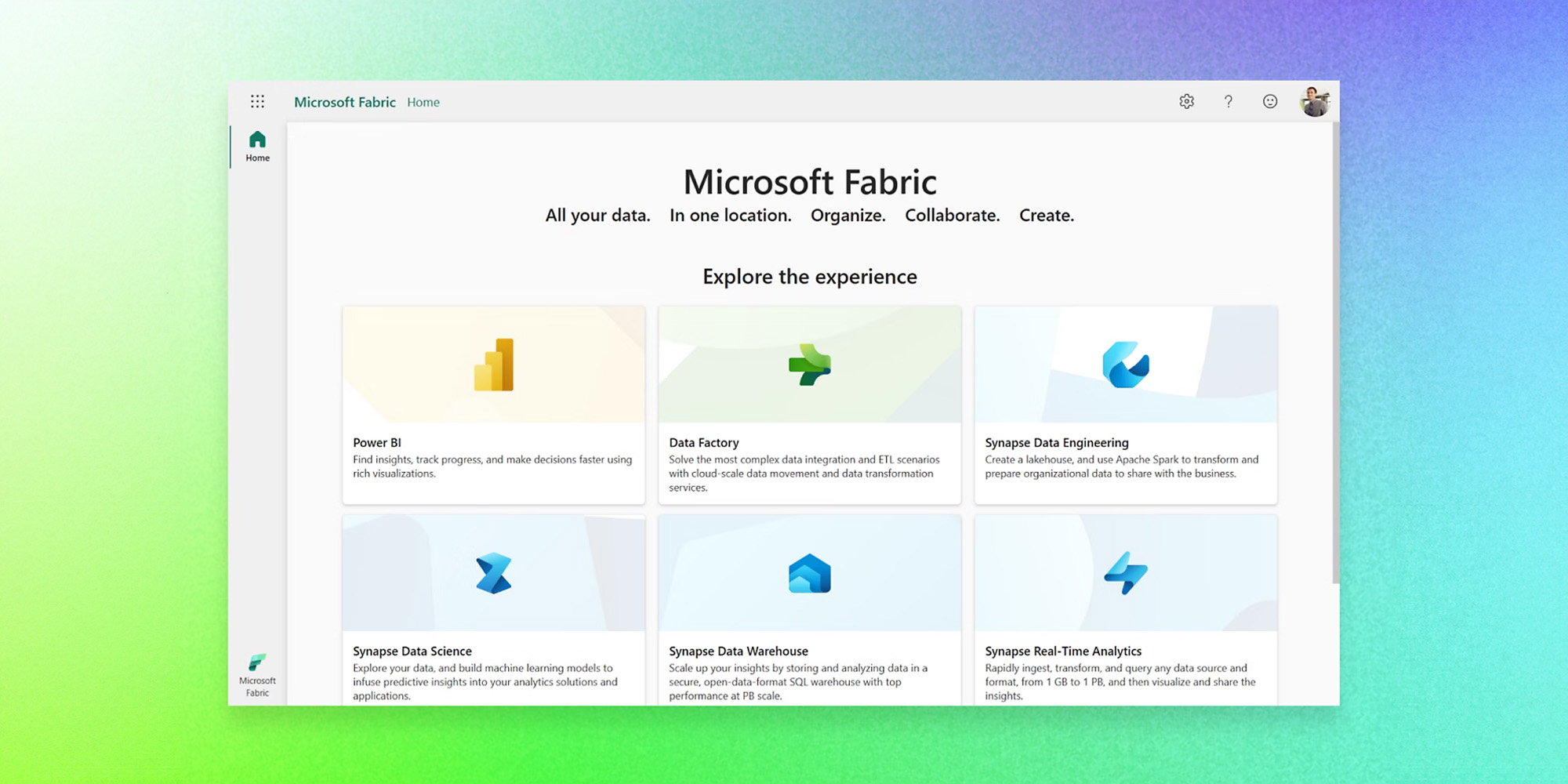The height and width of the screenshot is (784, 1568).
Task: Click the Microsoft Fabric experience switcher icon
Action: (257, 662)
